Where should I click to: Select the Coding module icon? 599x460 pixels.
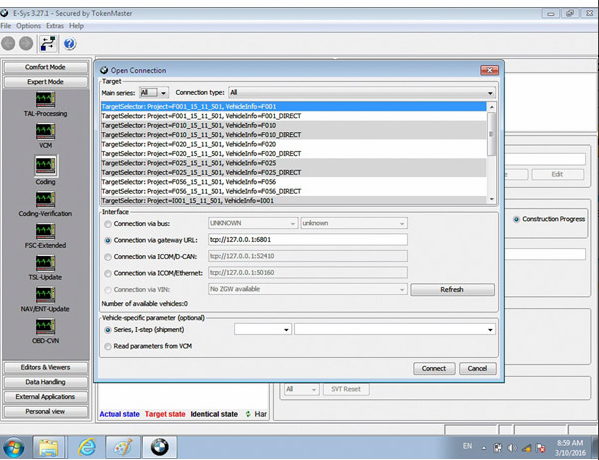click(45, 165)
